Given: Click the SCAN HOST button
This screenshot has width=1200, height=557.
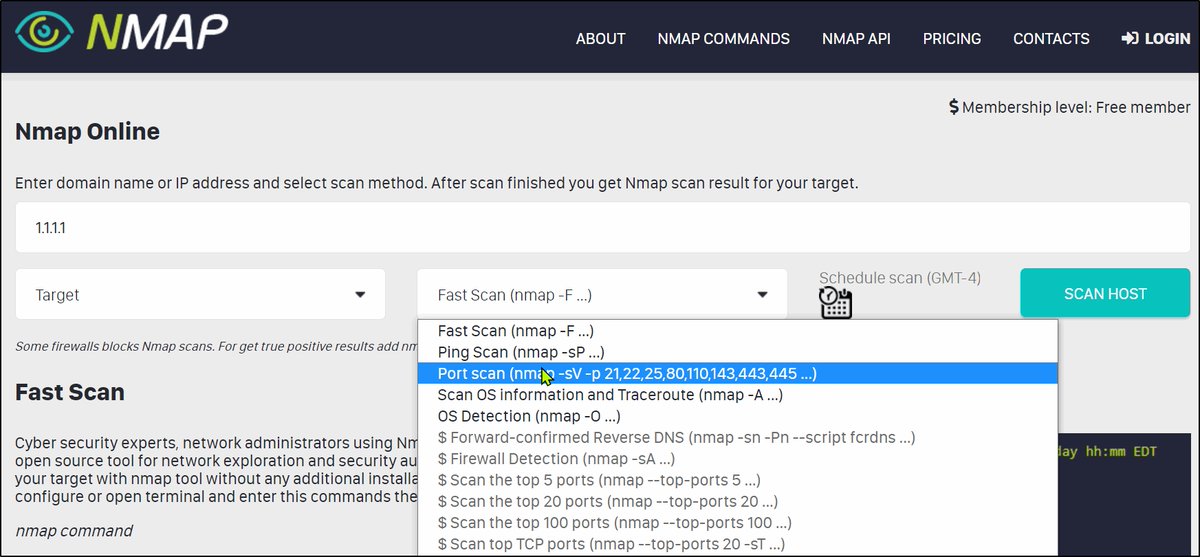Looking at the screenshot, I should tap(1105, 294).
